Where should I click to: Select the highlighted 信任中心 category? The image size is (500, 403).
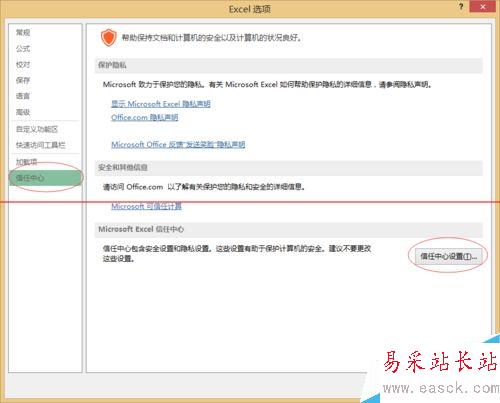45,178
